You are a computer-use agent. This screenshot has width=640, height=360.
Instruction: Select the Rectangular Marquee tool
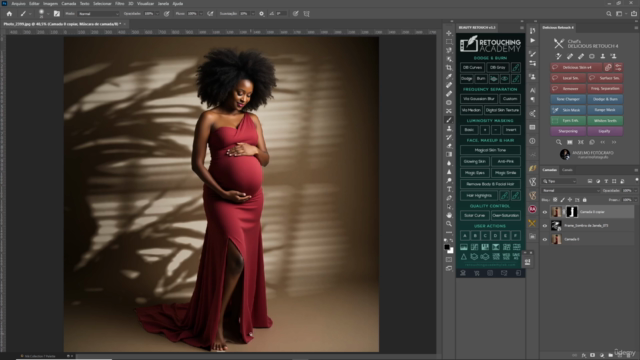tap(449, 42)
